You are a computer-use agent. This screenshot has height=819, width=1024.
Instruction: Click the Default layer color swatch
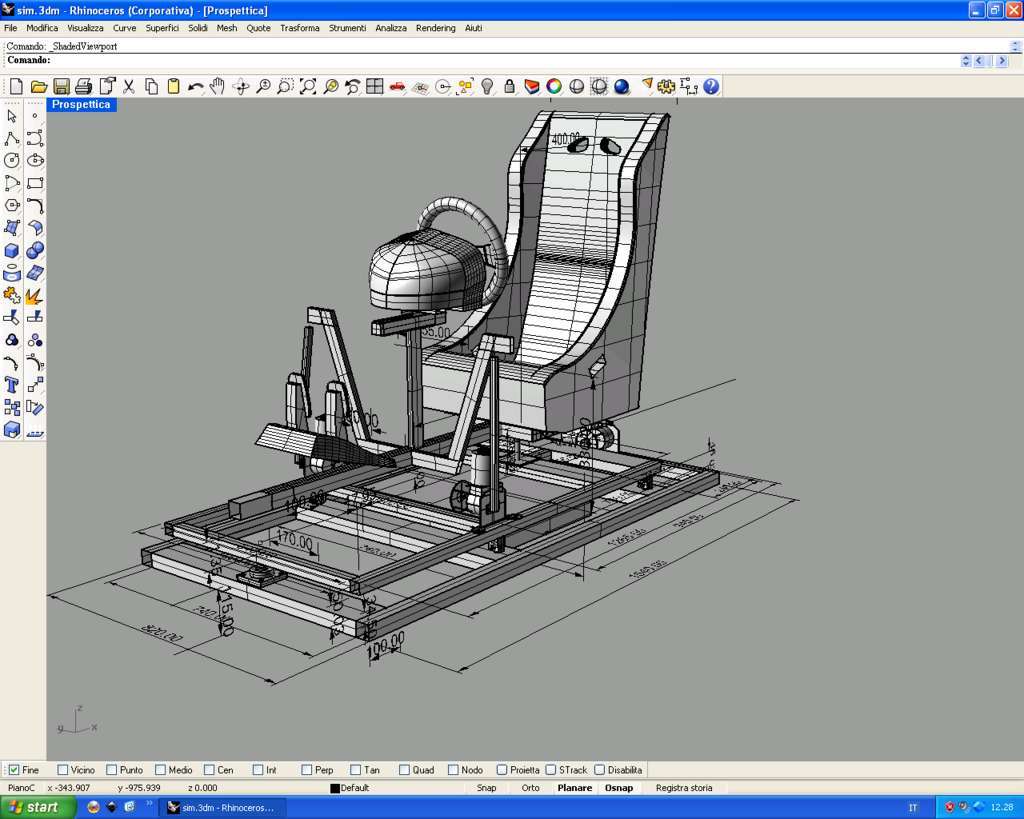coord(335,788)
